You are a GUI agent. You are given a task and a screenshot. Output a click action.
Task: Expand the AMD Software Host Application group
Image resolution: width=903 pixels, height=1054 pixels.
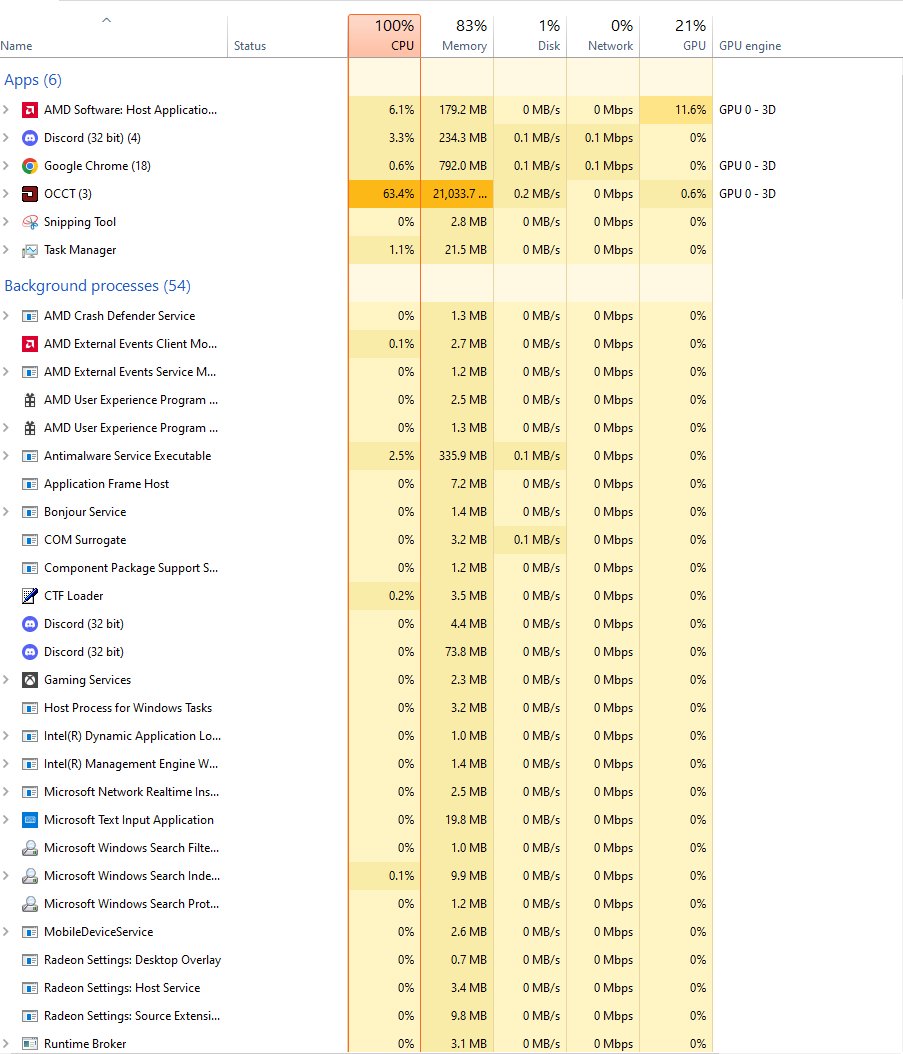click(6, 110)
